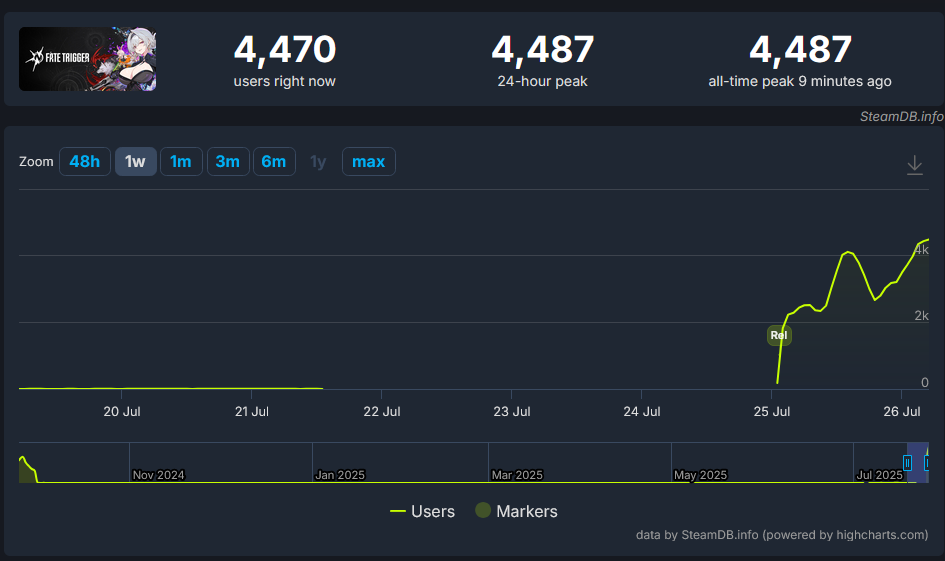945x561 pixels.
Task: Click the Rel release marker on chart
Action: click(779, 336)
